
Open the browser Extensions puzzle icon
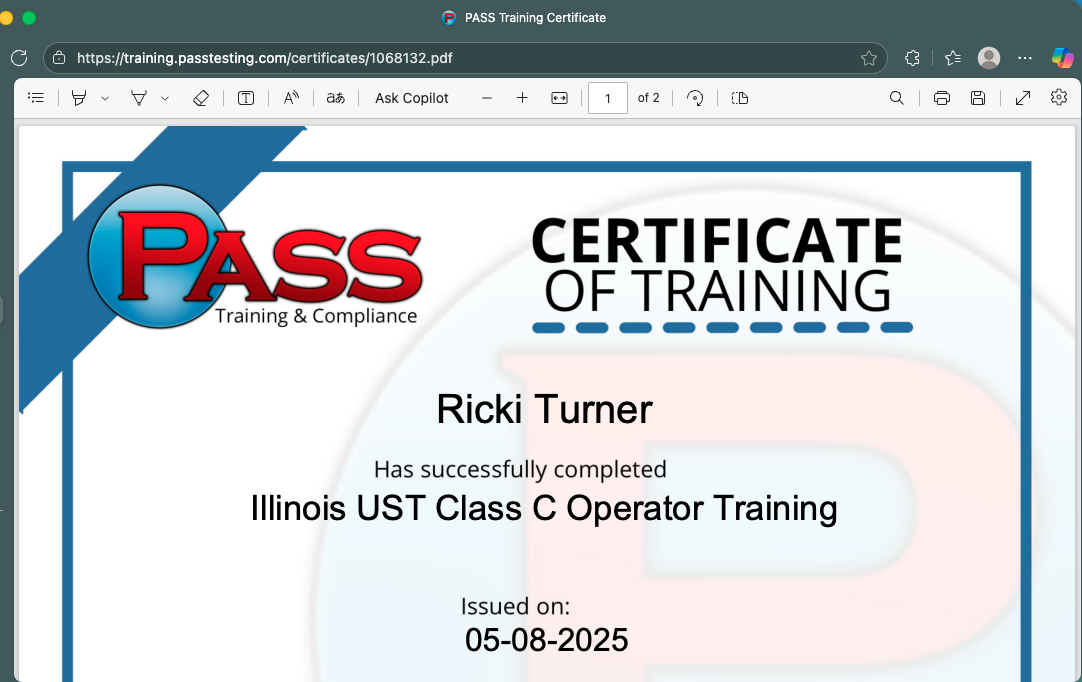(912, 58)
